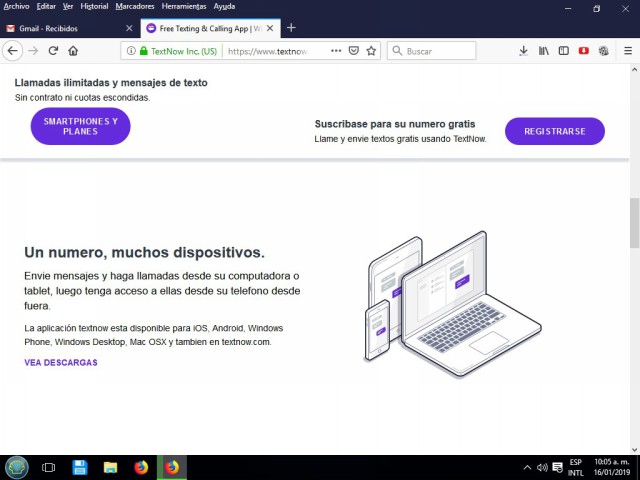Open a new tab with plus button

pyautogui.click(x=291, y=28)
